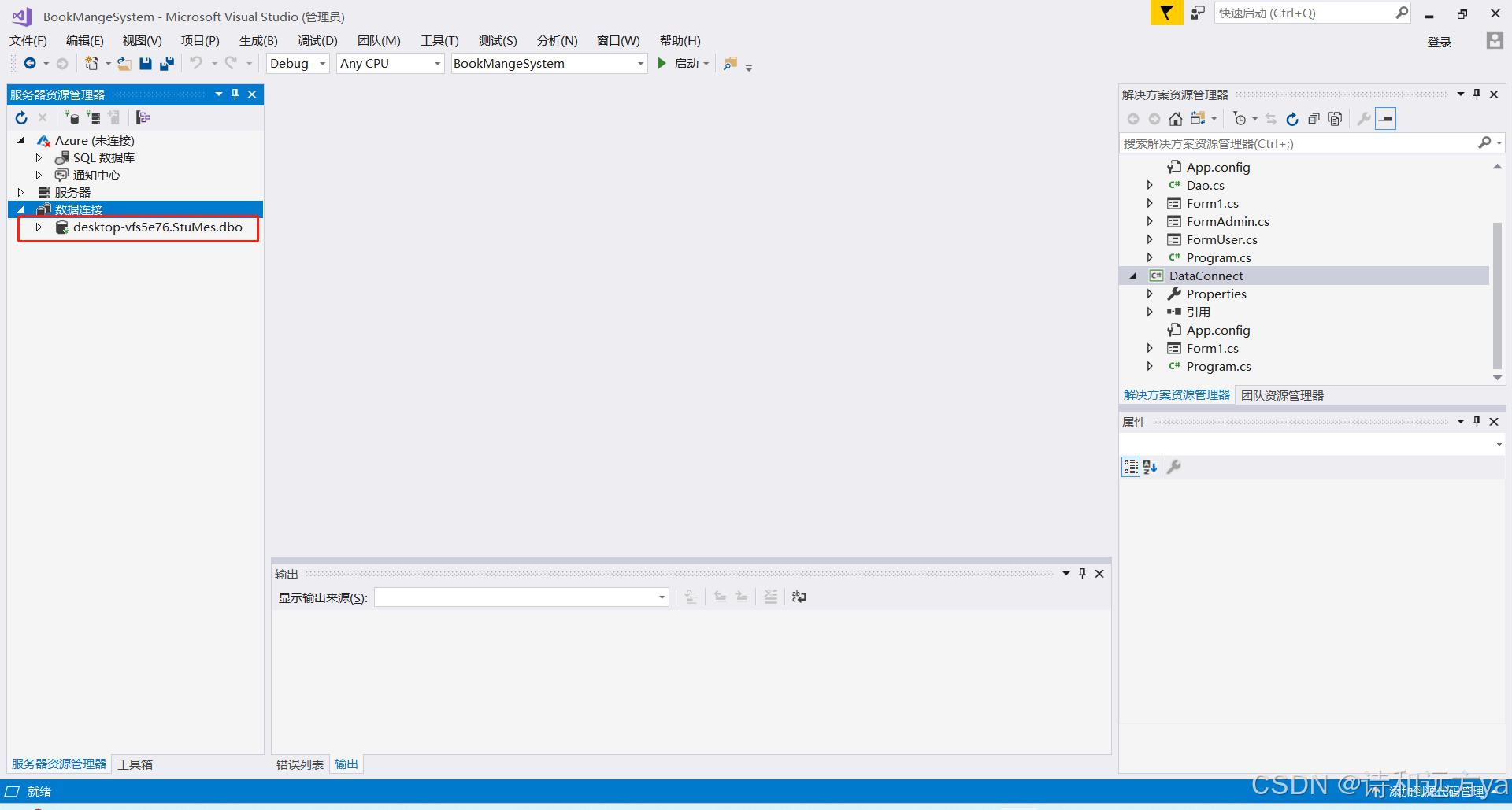Click the Home icon in Solution Explorer

[1176, 119]
